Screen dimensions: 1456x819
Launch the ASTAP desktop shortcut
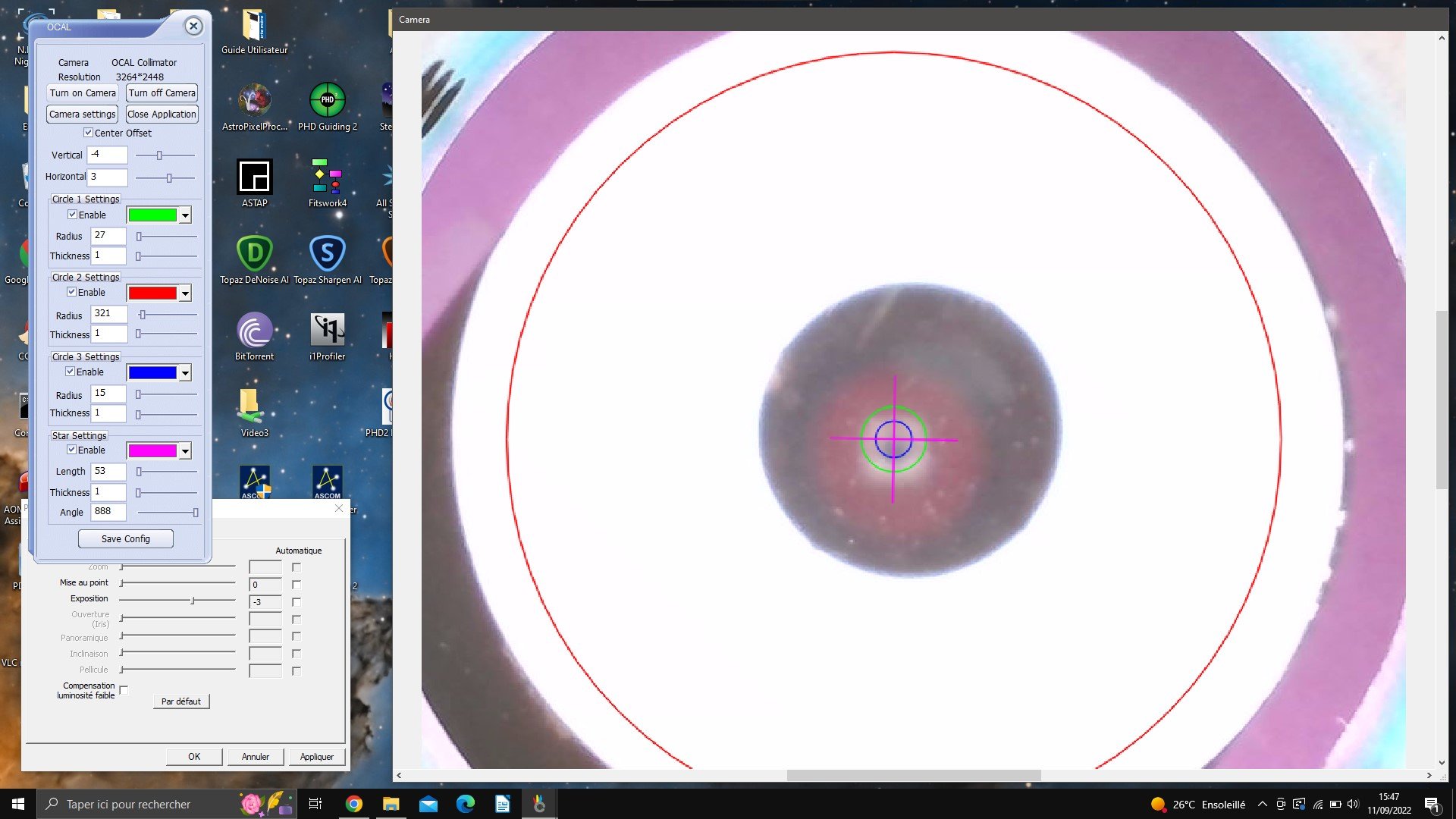(x=254, y=184)
